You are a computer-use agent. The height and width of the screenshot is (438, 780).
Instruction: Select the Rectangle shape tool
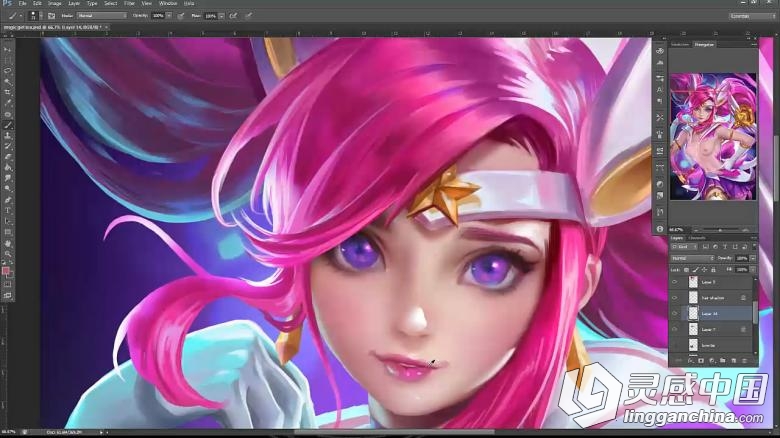(x=7, y=232)
